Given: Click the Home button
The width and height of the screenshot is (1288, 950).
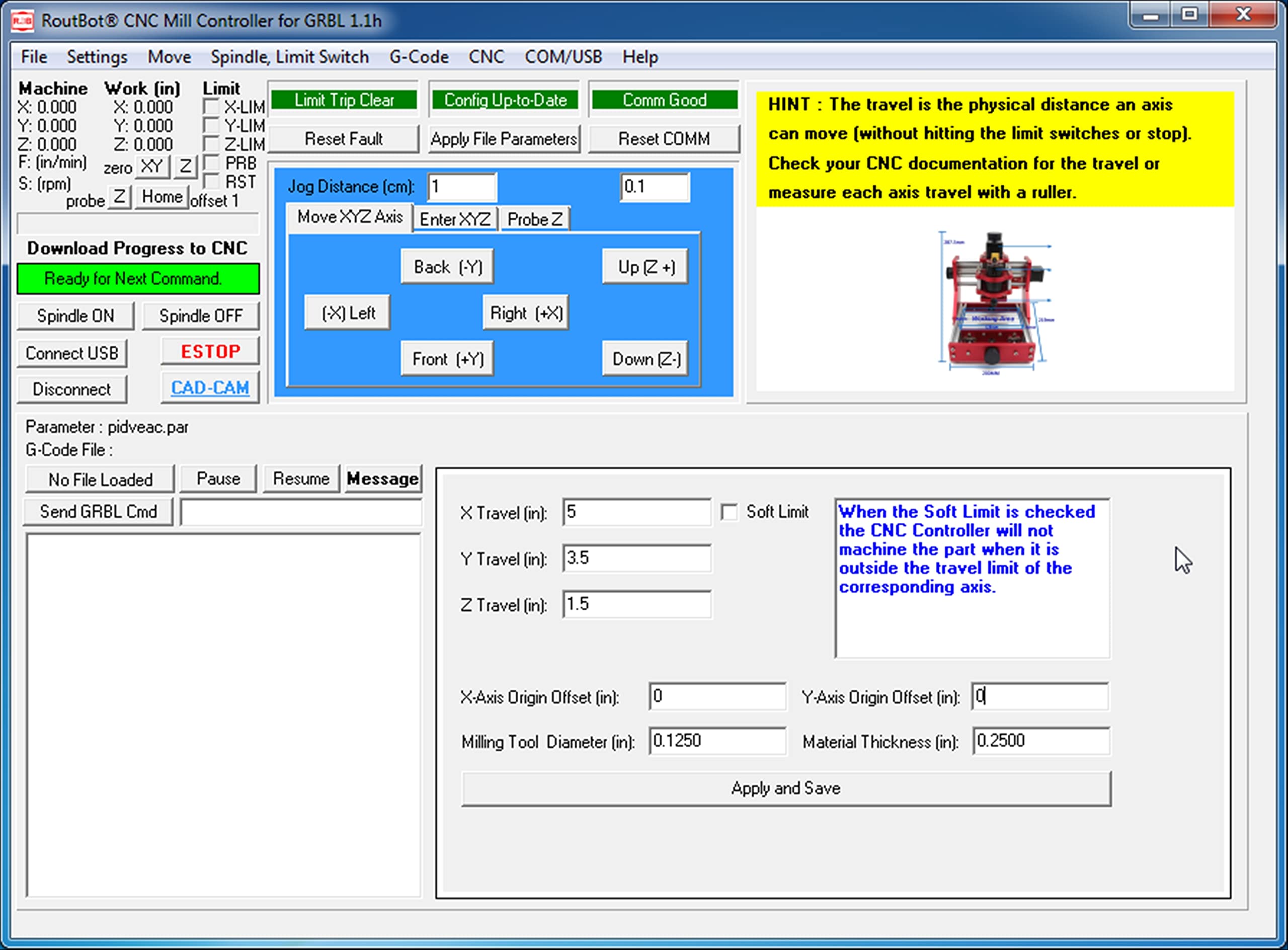Looking at the screenshot, I should pyautogui.click(x=162, y=197).
